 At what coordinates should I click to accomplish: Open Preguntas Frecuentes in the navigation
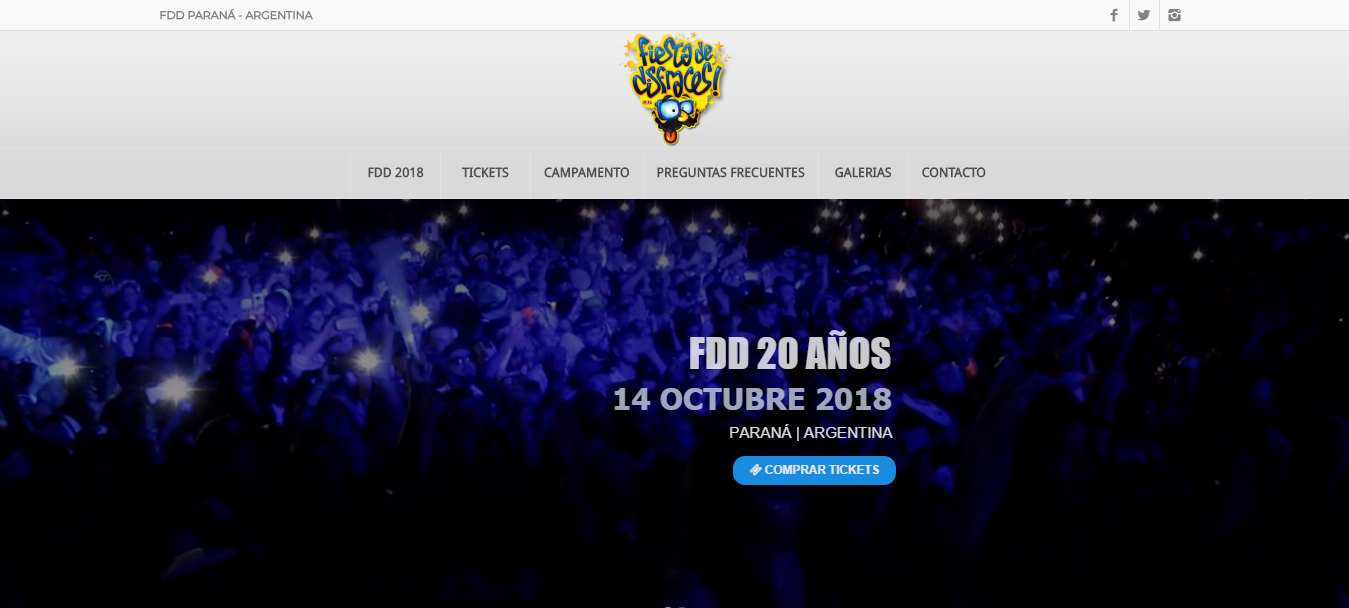(x=730, y=173)
